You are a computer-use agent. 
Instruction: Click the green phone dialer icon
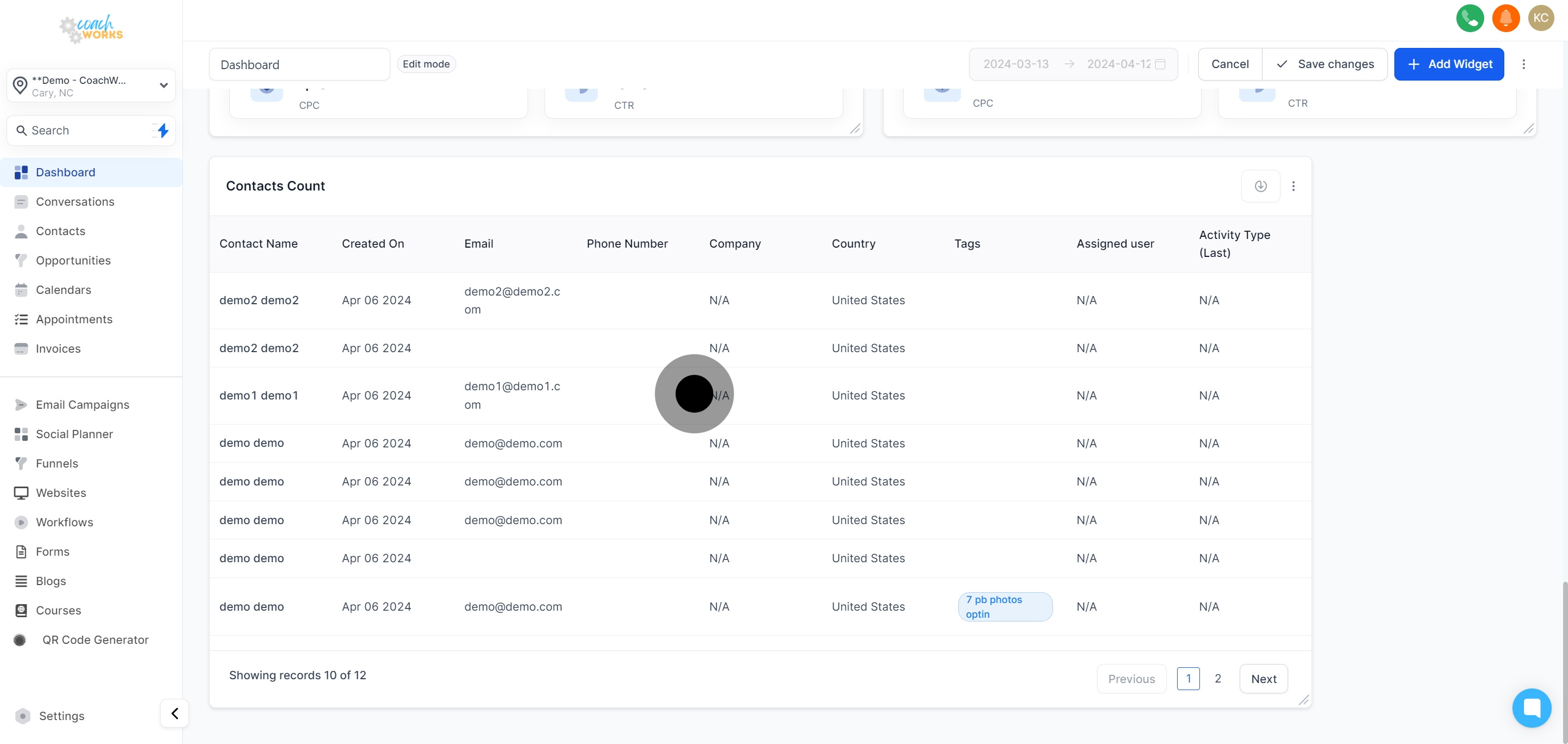coord(1469,17)
